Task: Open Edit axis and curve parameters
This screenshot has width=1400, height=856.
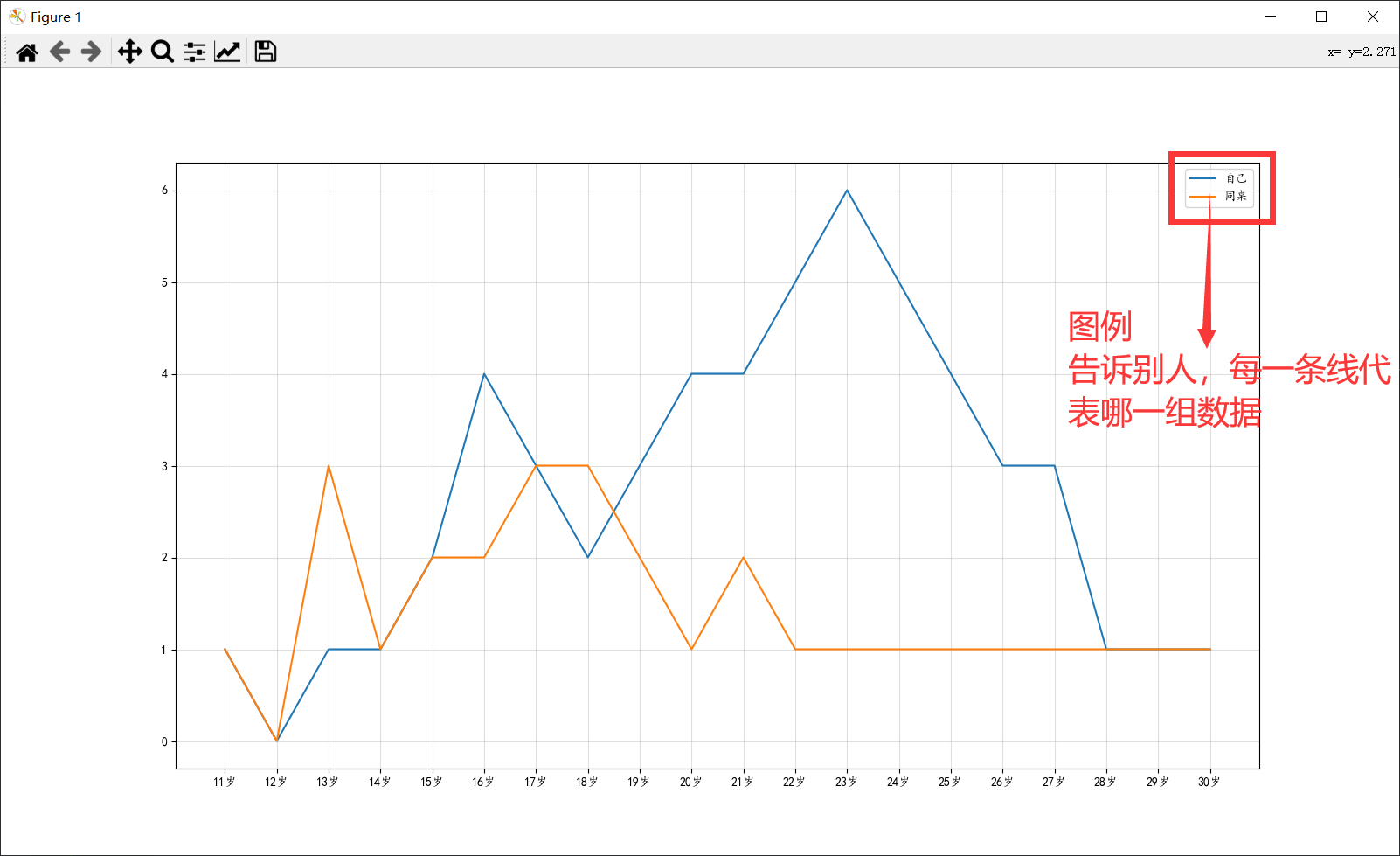Action: pyautogui.click(x=227, y=52)
